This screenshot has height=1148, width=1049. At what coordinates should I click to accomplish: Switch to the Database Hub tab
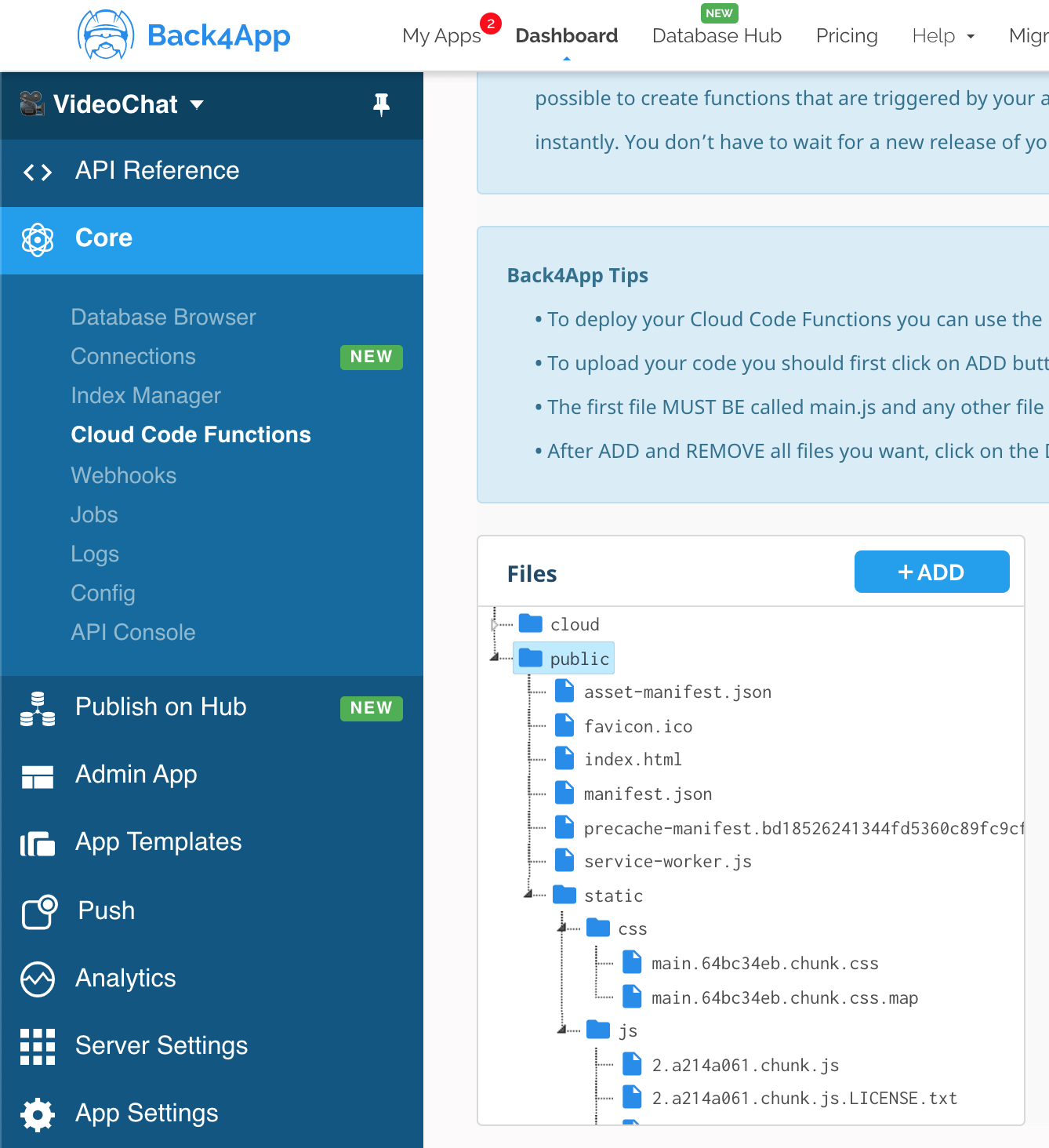coord(716,35)
